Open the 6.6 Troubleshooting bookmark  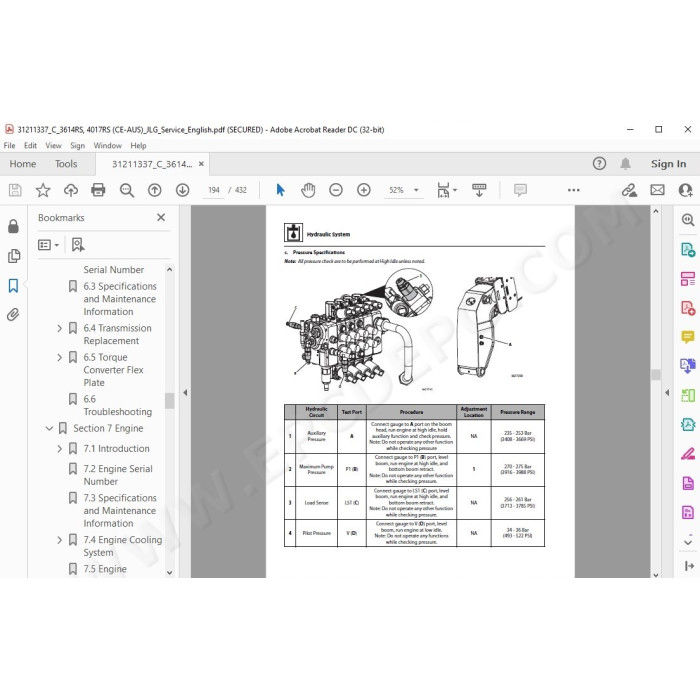[x=117, y=405]
